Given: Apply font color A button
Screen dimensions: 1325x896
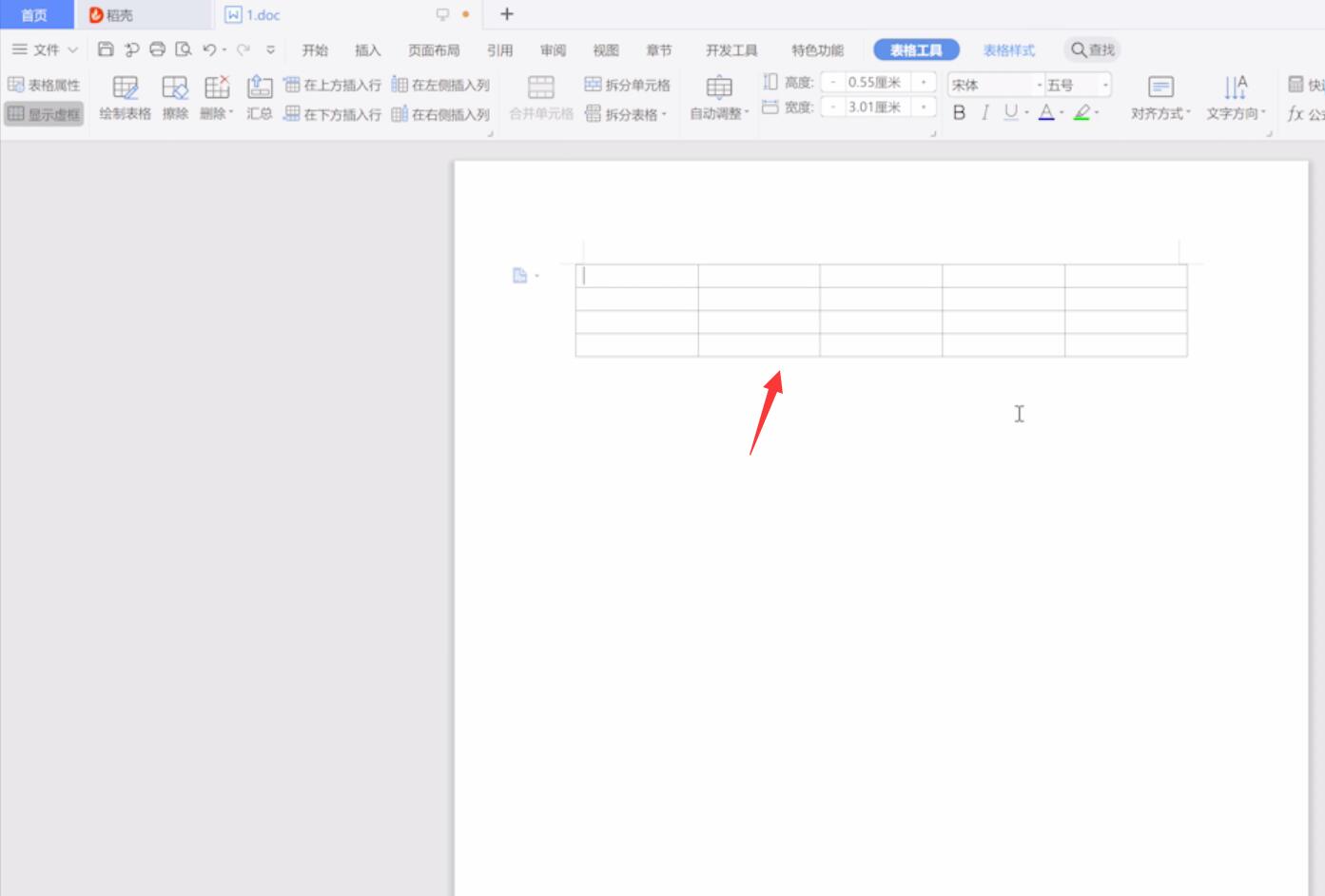Looking at the screenshot, I should [1046, 113].
